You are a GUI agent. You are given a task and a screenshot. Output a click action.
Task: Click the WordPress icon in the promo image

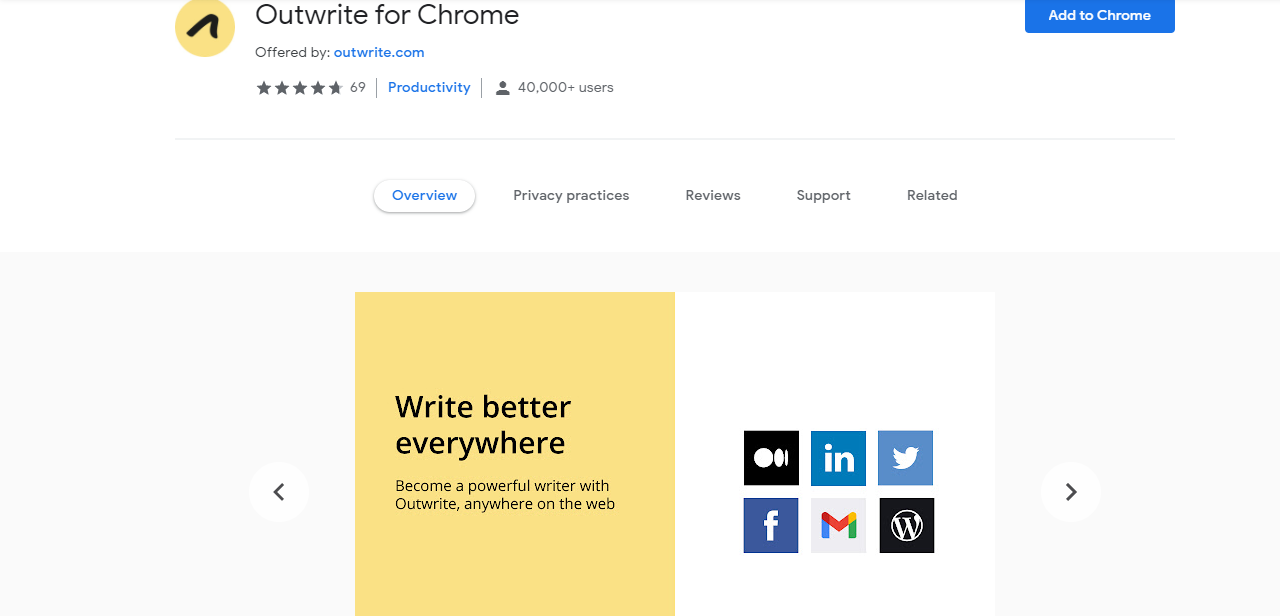click(x=906, y=525)
